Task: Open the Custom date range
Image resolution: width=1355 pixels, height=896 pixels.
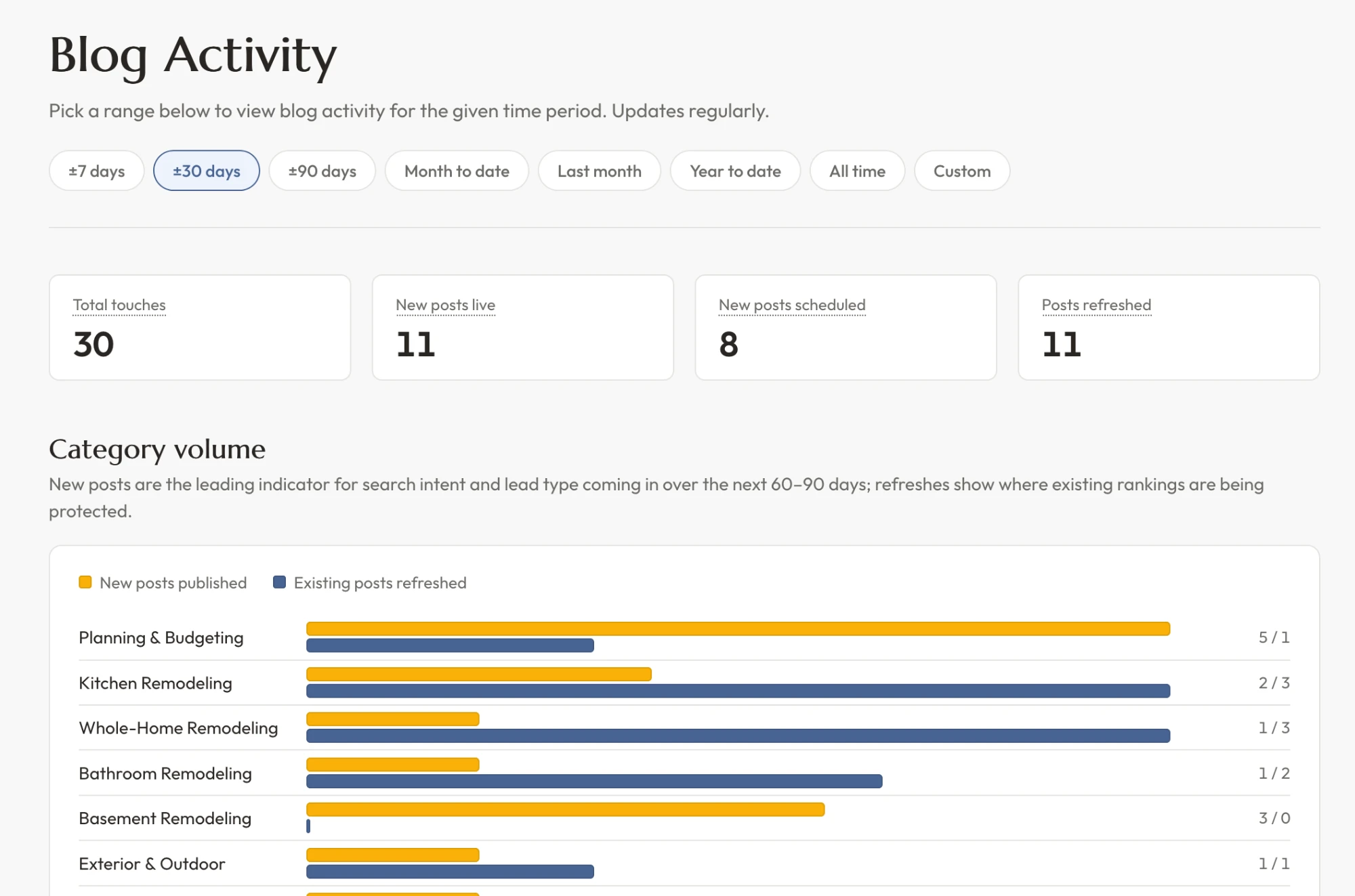Action: pos(962,171)
